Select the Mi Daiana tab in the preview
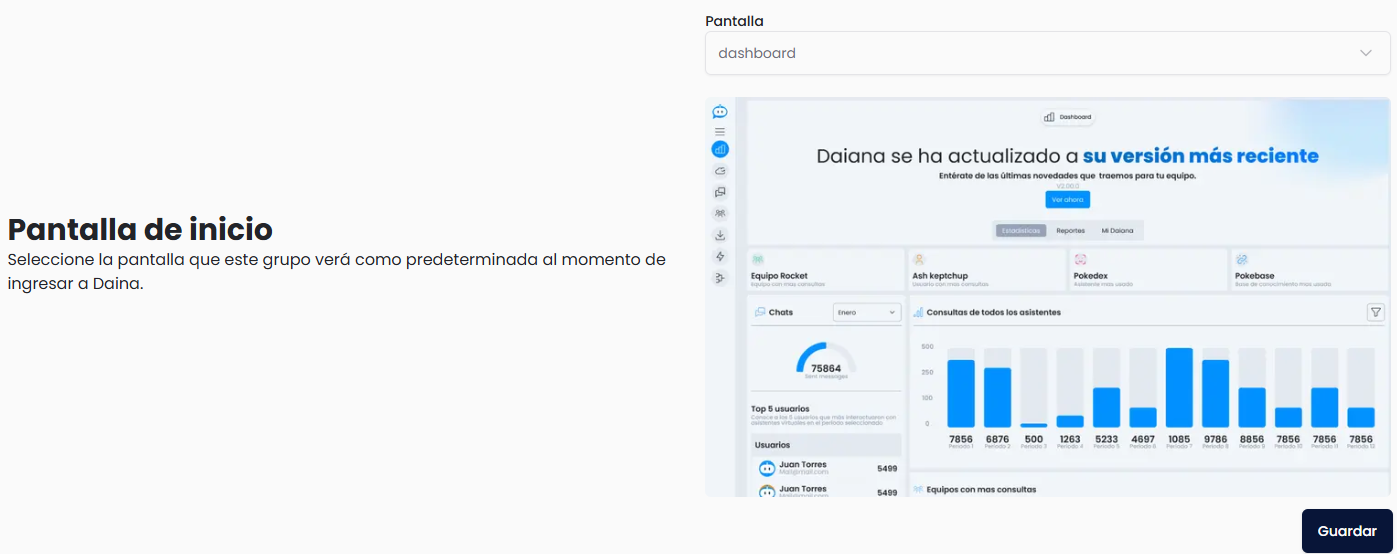 [1117, 230]
